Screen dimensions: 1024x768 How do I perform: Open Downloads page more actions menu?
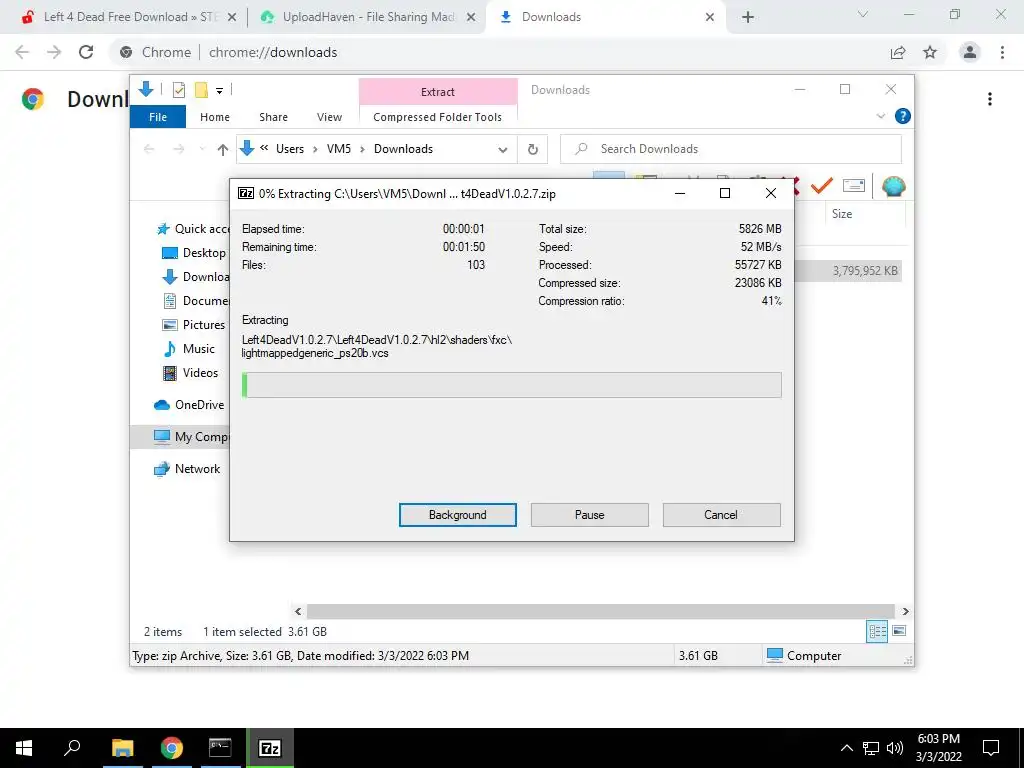pos(990,99)
